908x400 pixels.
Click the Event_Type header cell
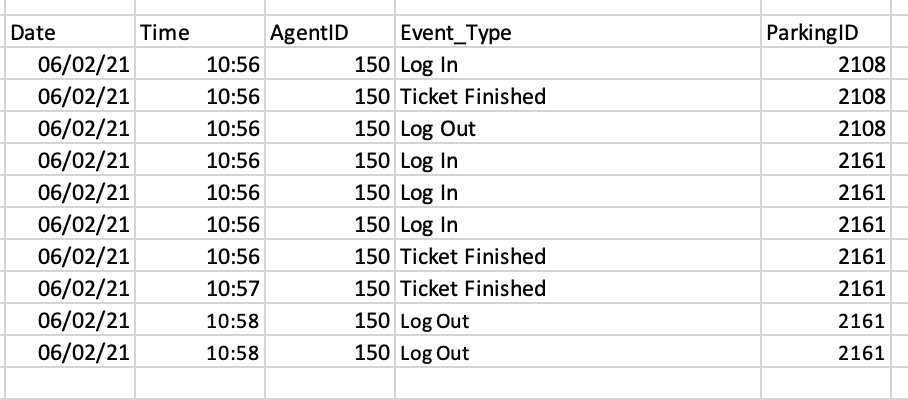(577, 32)
